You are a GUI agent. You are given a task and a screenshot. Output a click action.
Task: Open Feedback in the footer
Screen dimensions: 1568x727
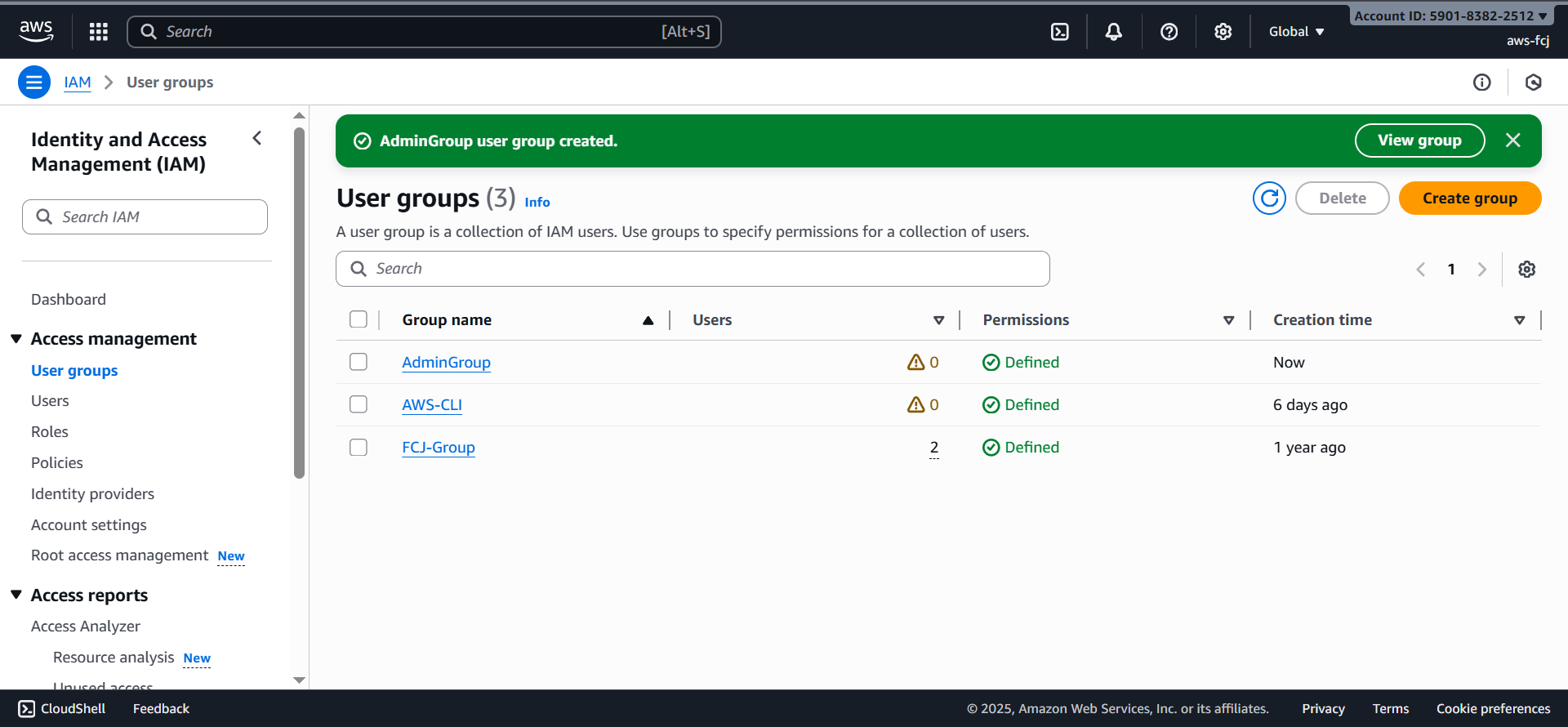161,708
